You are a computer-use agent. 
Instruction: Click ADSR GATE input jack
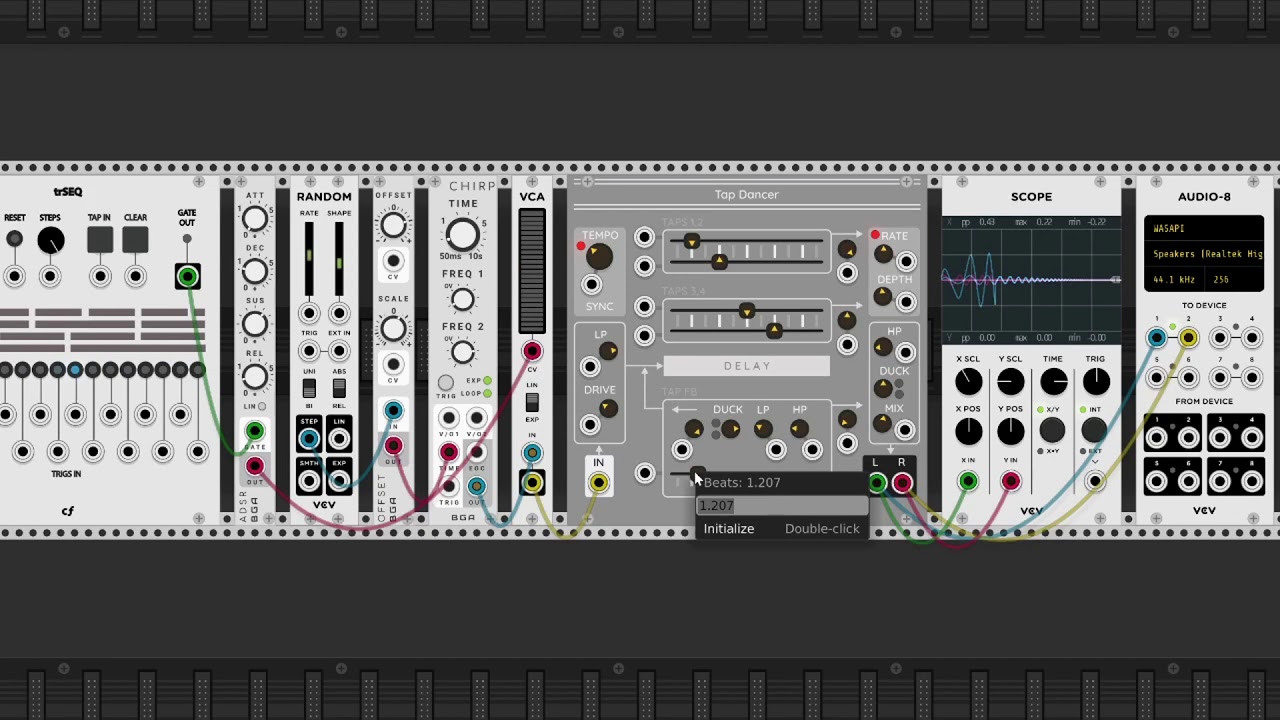(x=255, y=431)
